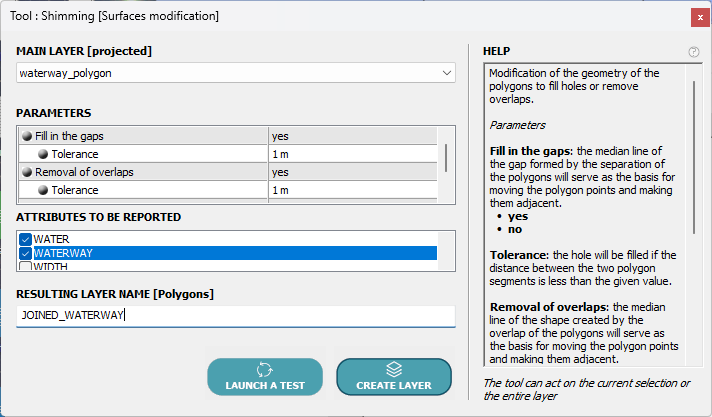Enable the WIDTH attribute checkbox
The image size is (712, 417).
point(26,267)
